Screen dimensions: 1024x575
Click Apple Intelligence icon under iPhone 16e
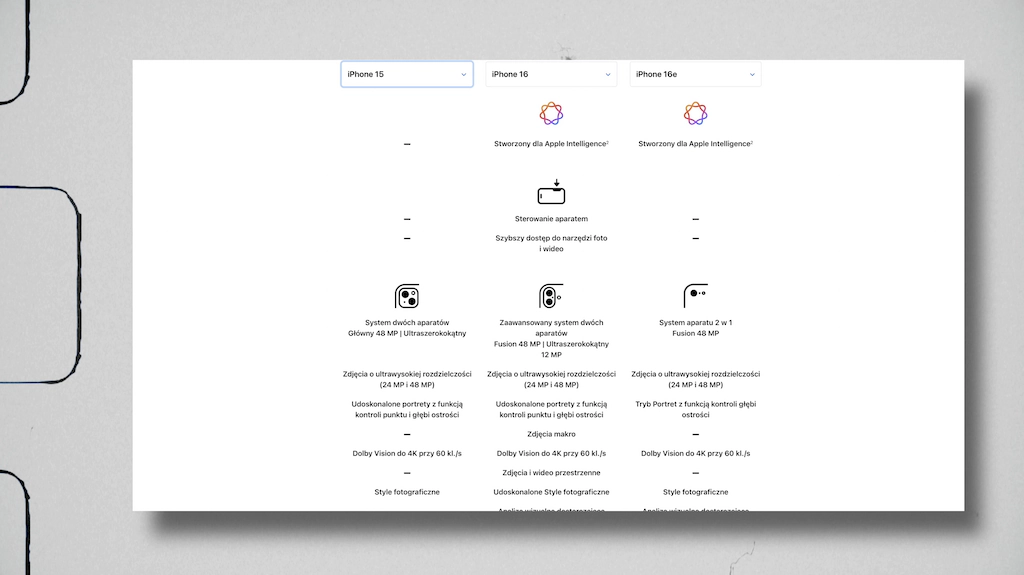point(696,114)
